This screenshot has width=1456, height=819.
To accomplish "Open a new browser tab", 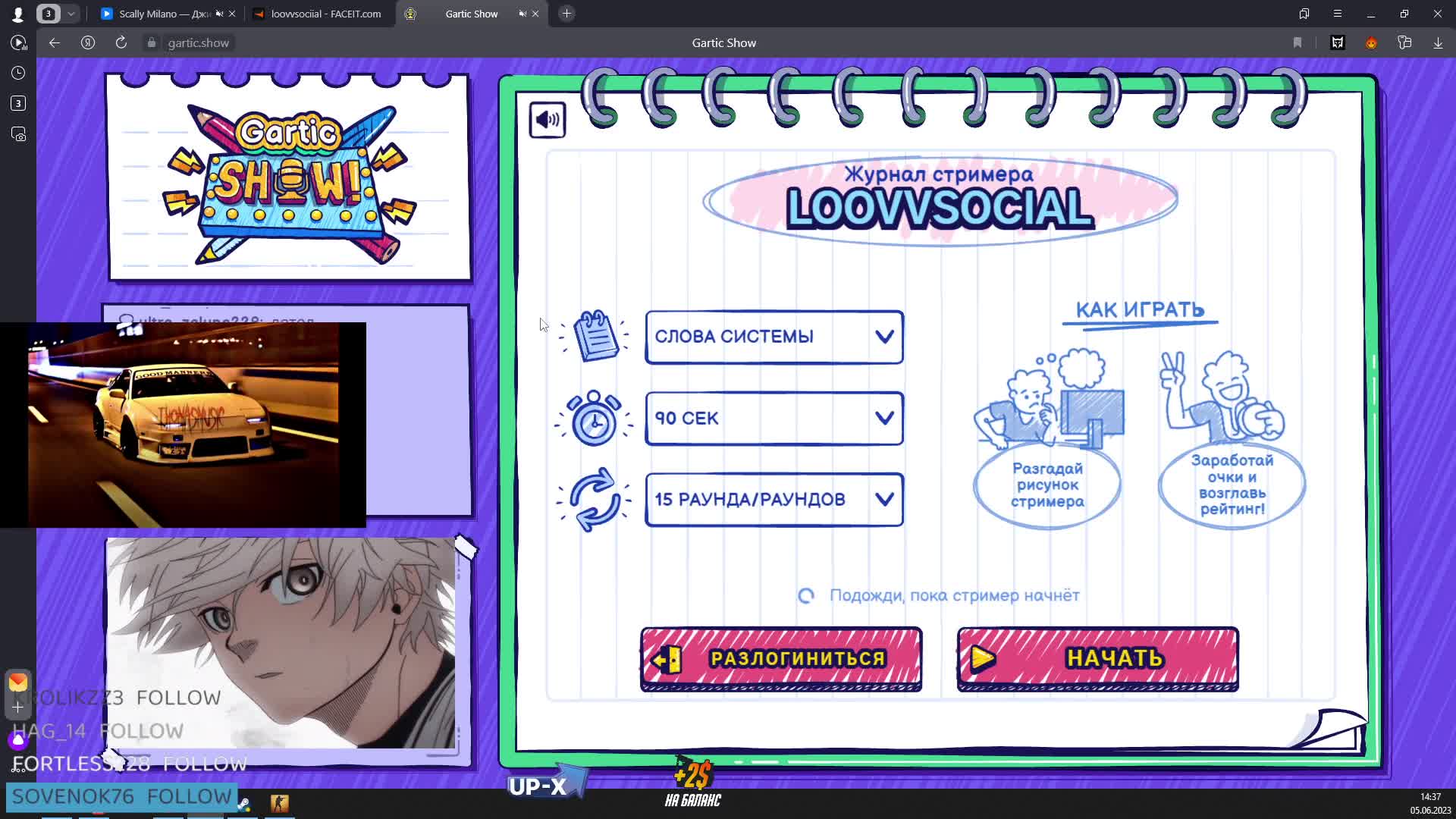I will coord(566,14).
